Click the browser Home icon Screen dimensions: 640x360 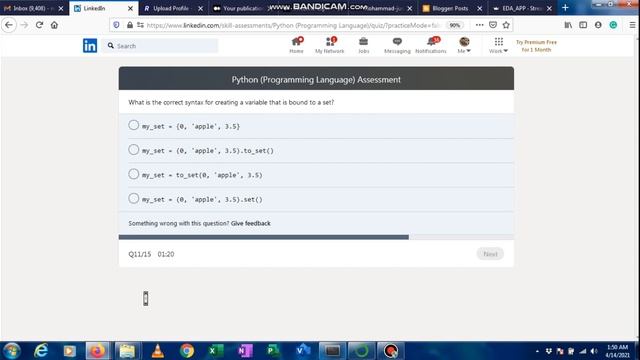pos(54,25)
